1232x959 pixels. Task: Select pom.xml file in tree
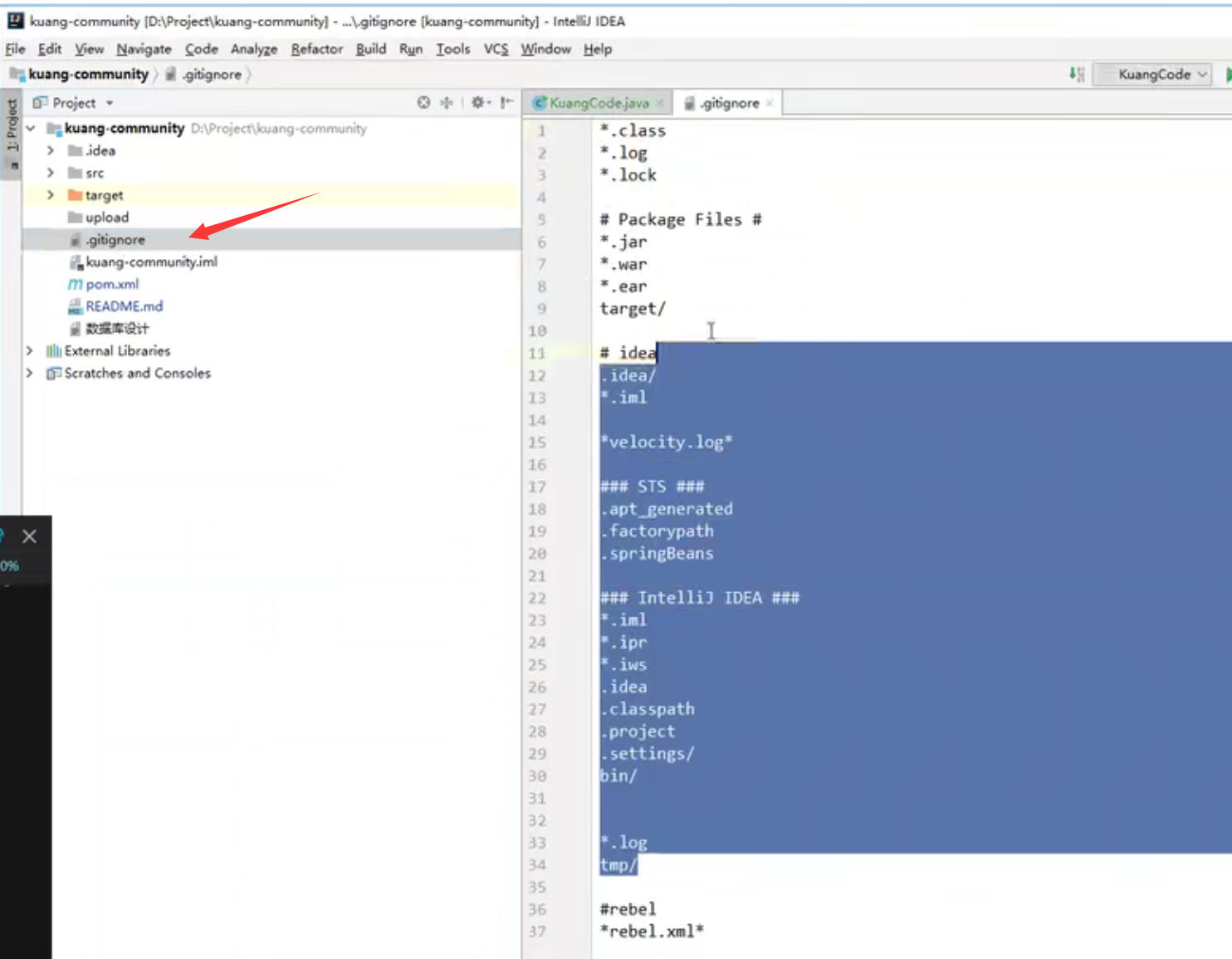[x=112, y=284]
